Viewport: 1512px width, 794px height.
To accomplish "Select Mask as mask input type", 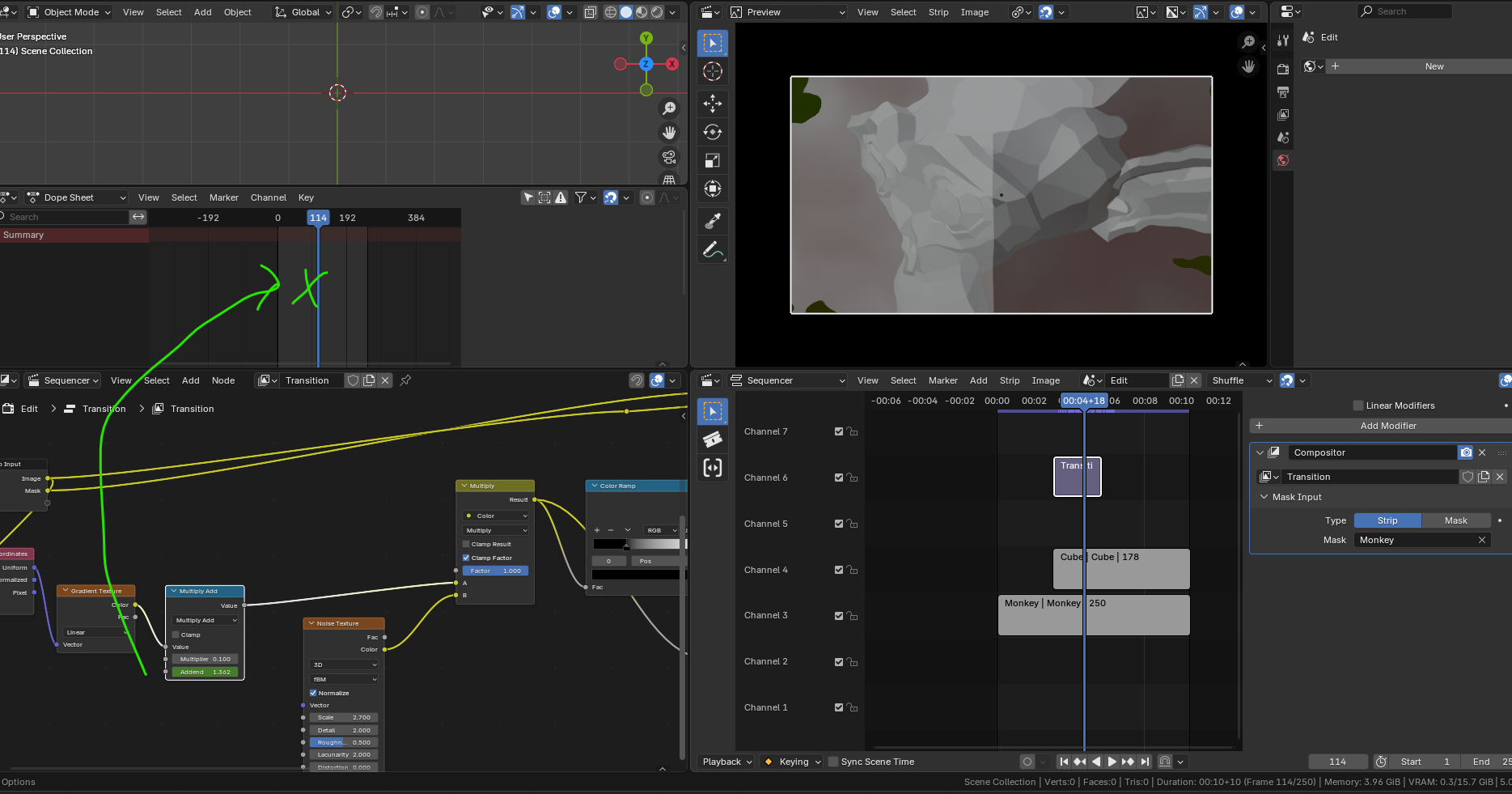I will (x=1455, y=520).
